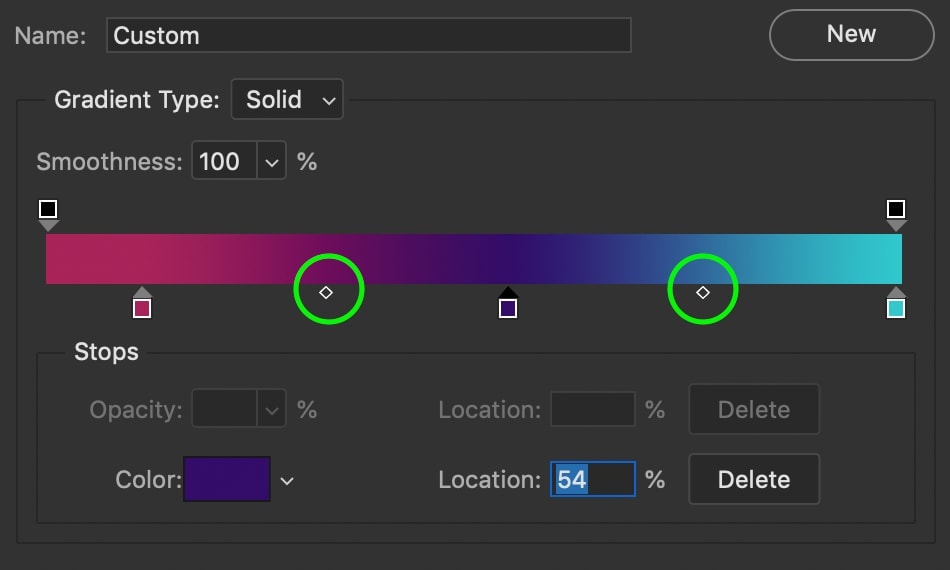Image resolution: width=950 pixels, height=570 pixels.
Task: Click the empty Location field for opacity
Action: coord(592,410)
